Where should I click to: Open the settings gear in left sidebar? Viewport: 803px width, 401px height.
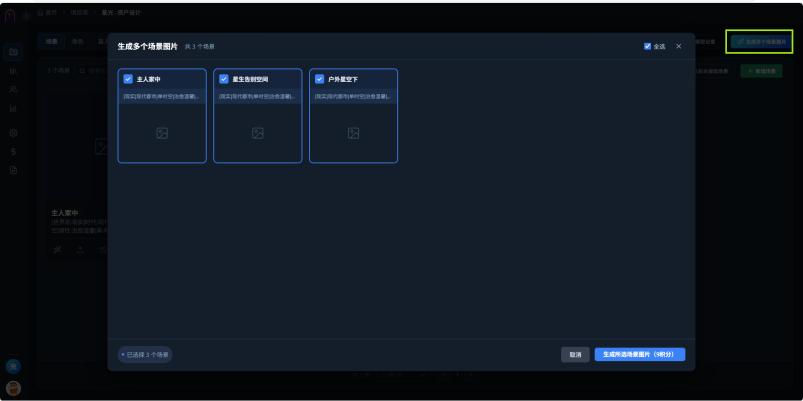[13, 133]
